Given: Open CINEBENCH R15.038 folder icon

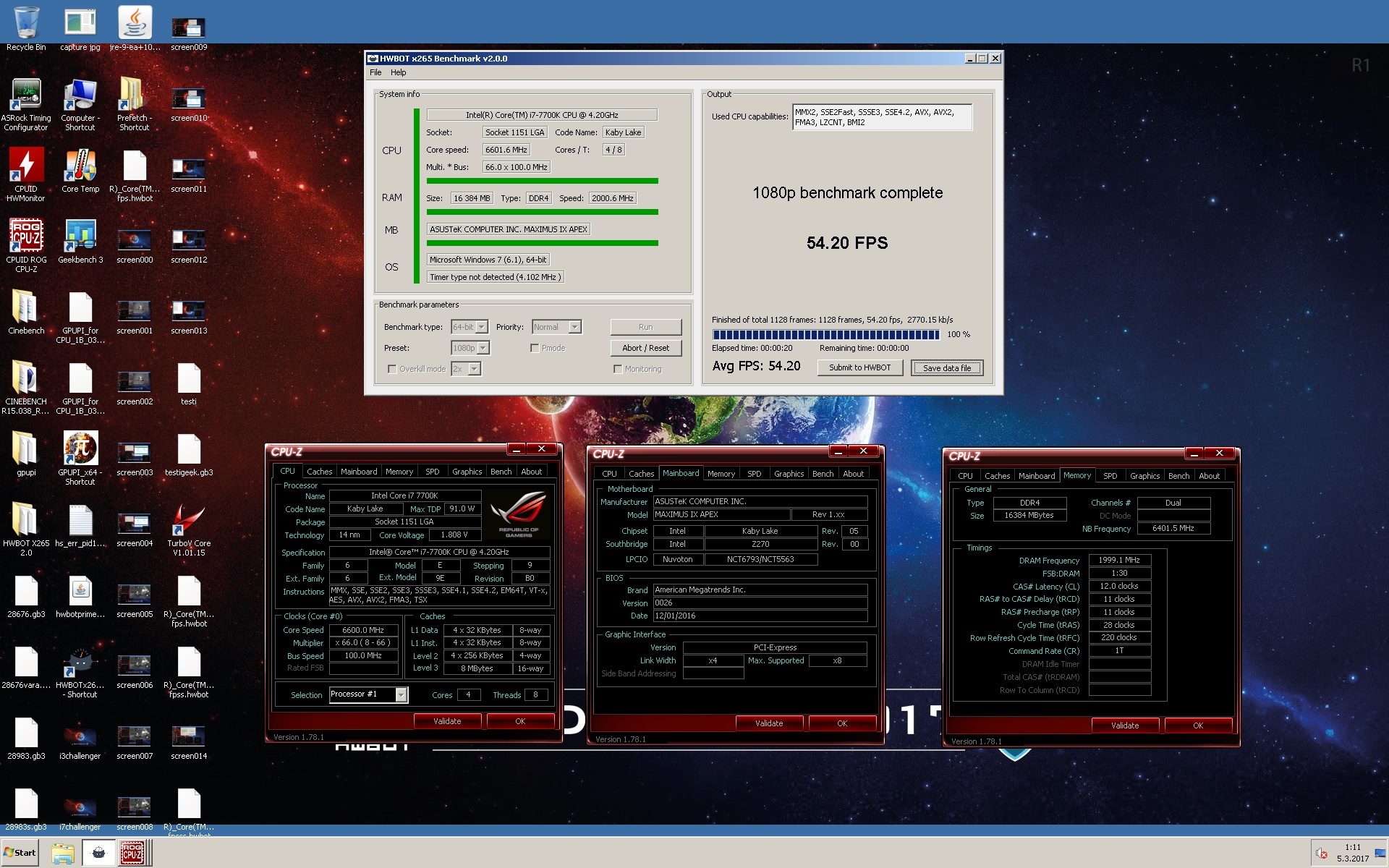Looking at the screenshot, I should 26,388.
